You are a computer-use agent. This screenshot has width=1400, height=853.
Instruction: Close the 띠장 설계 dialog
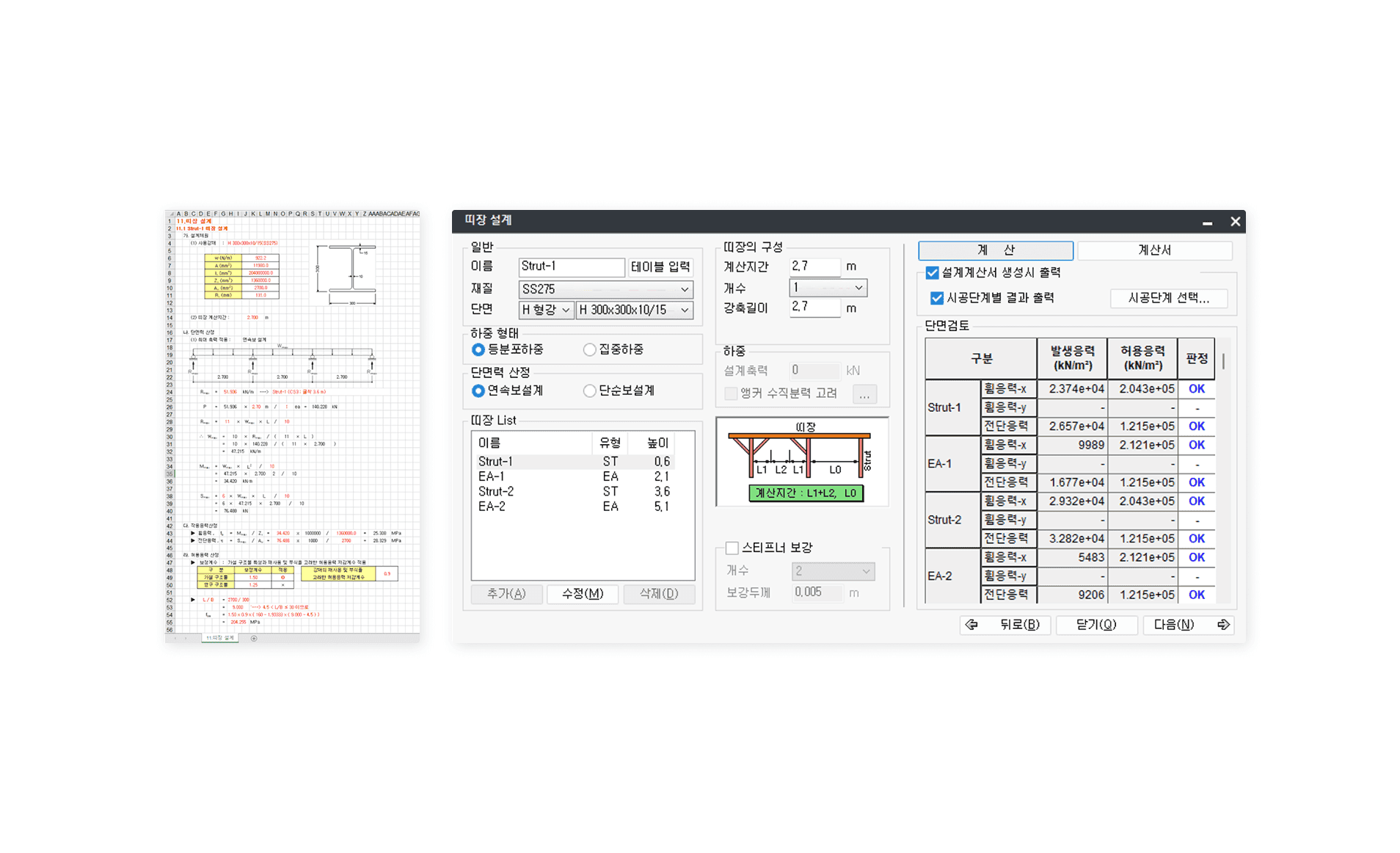click(1235, 221)
